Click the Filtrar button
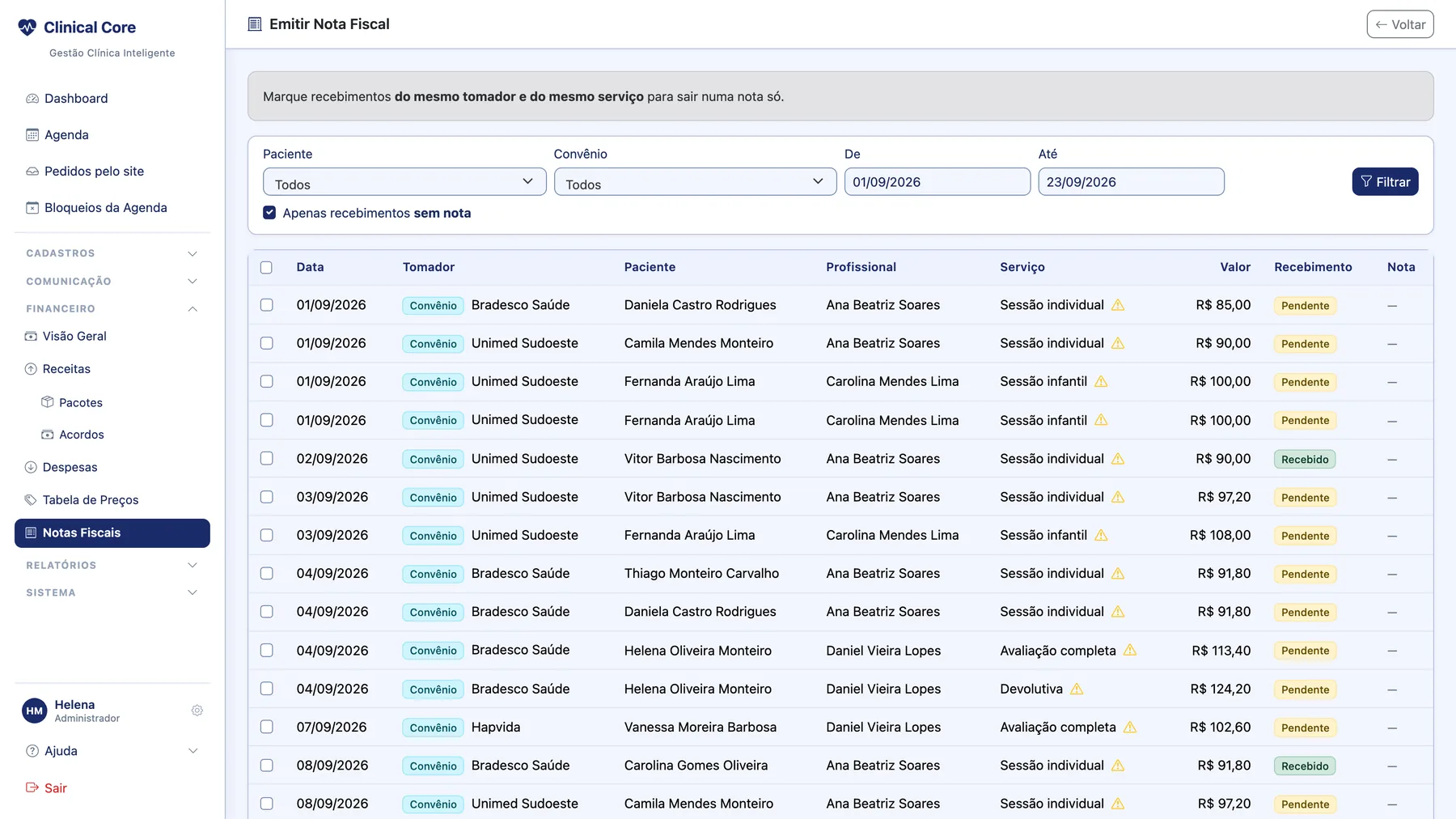 (1385, 182)
